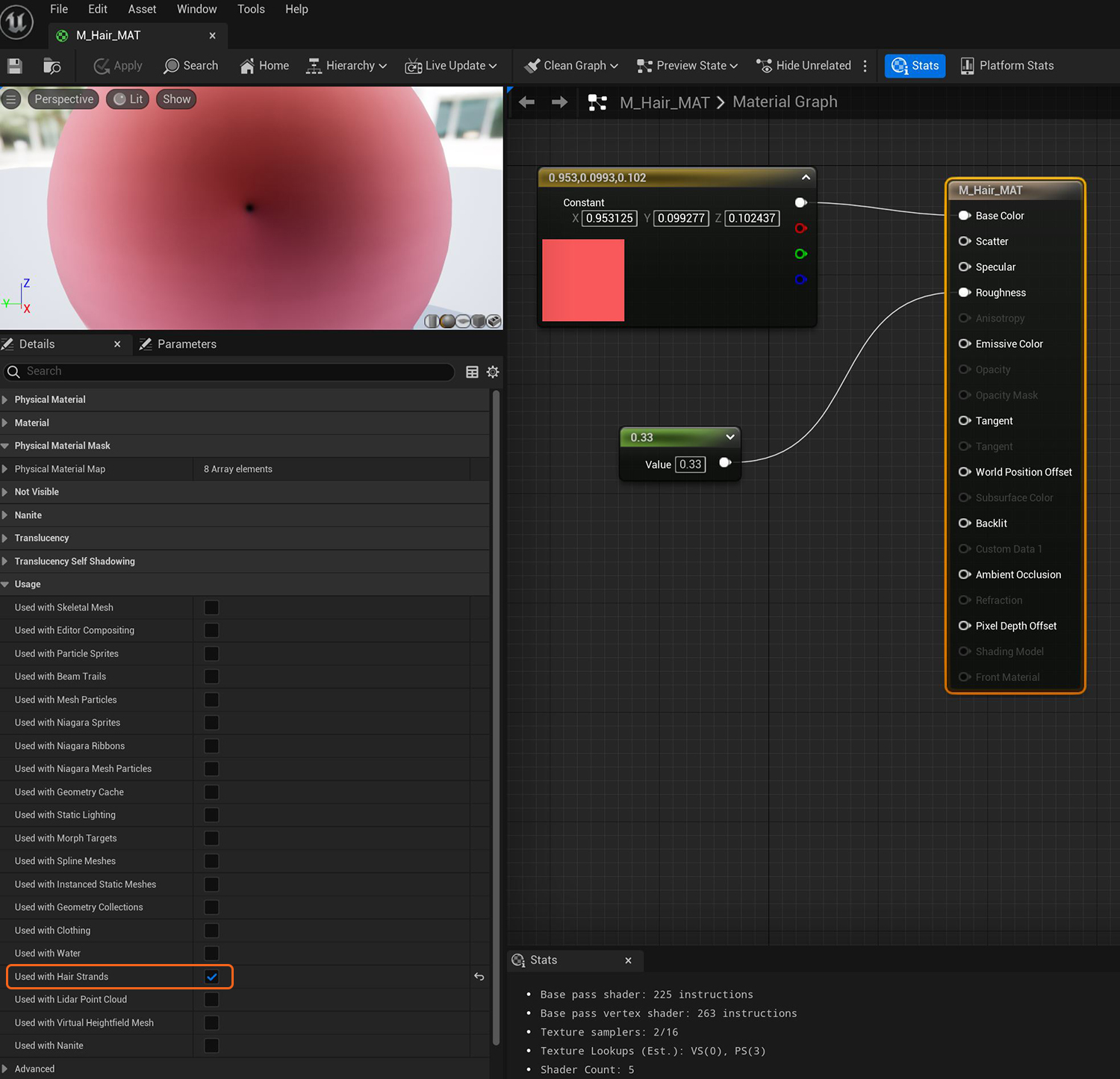Expand the Advanced section
The width and height of the screenshot is (1120, 1079).
(x=5, y=1069)
